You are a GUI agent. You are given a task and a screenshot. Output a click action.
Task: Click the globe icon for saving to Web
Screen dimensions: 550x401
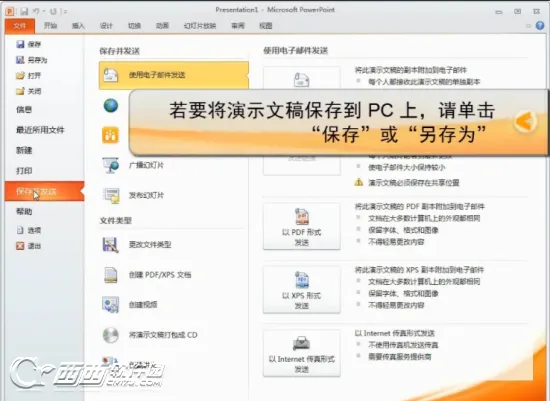(x=111, y=105)
